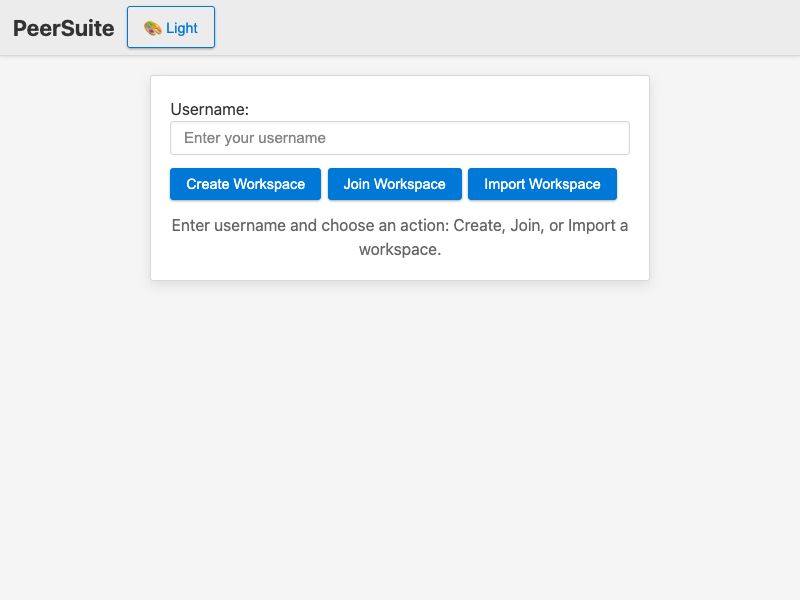Viewport: 800px width, 600px height.
Task: Open theme options by clicking the palette symbol
Action: point(154,27)
